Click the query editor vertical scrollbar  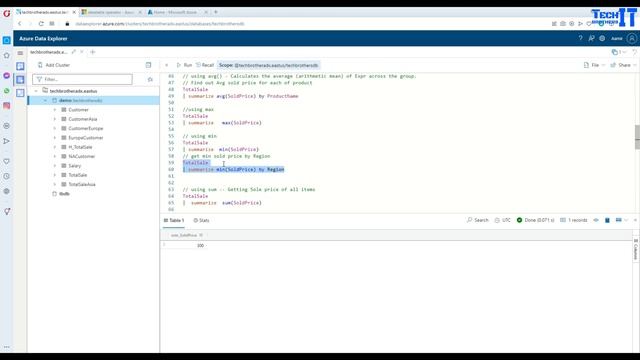pos(637,138)
